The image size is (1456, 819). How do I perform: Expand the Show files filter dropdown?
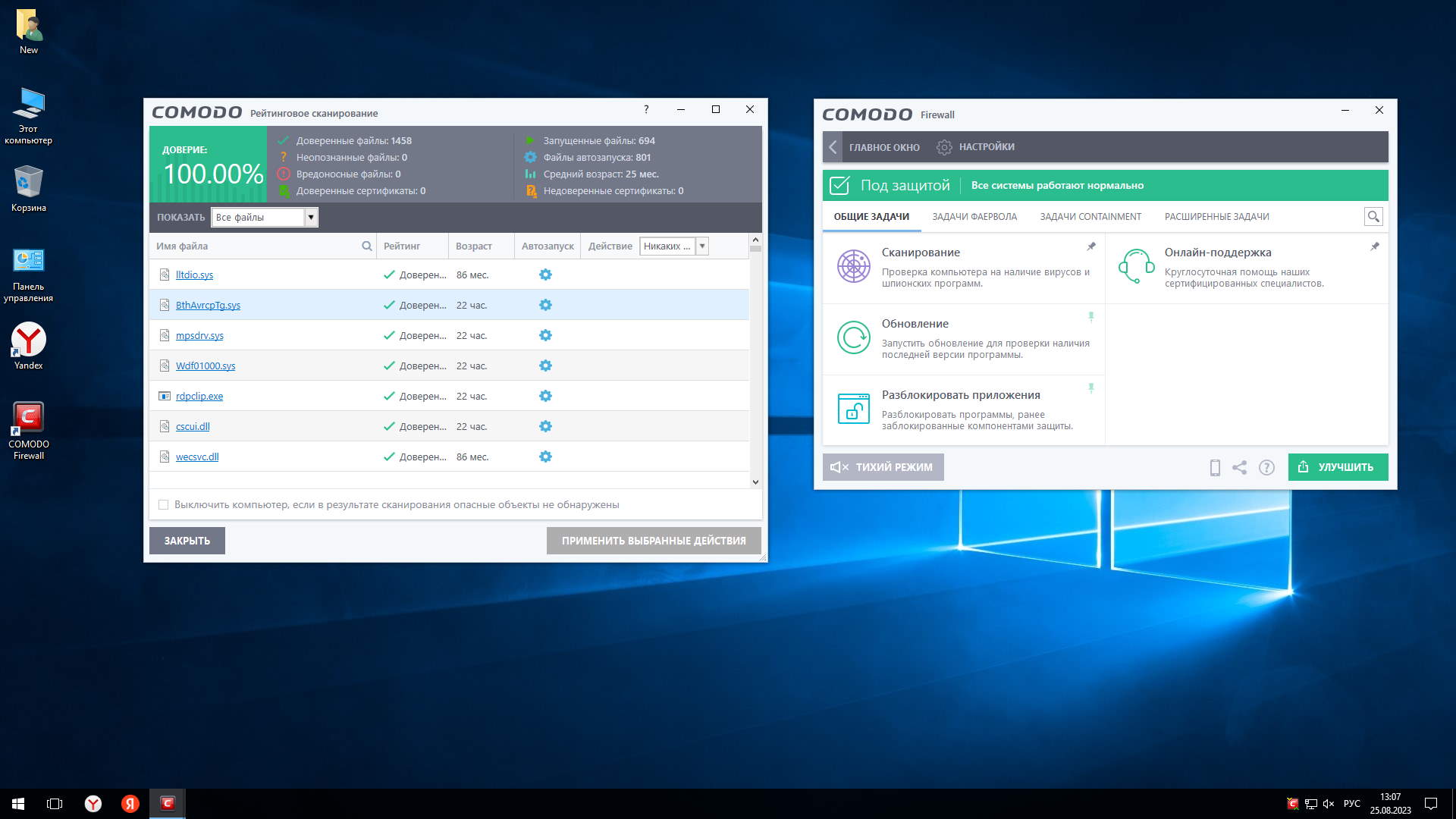(310, 218)
